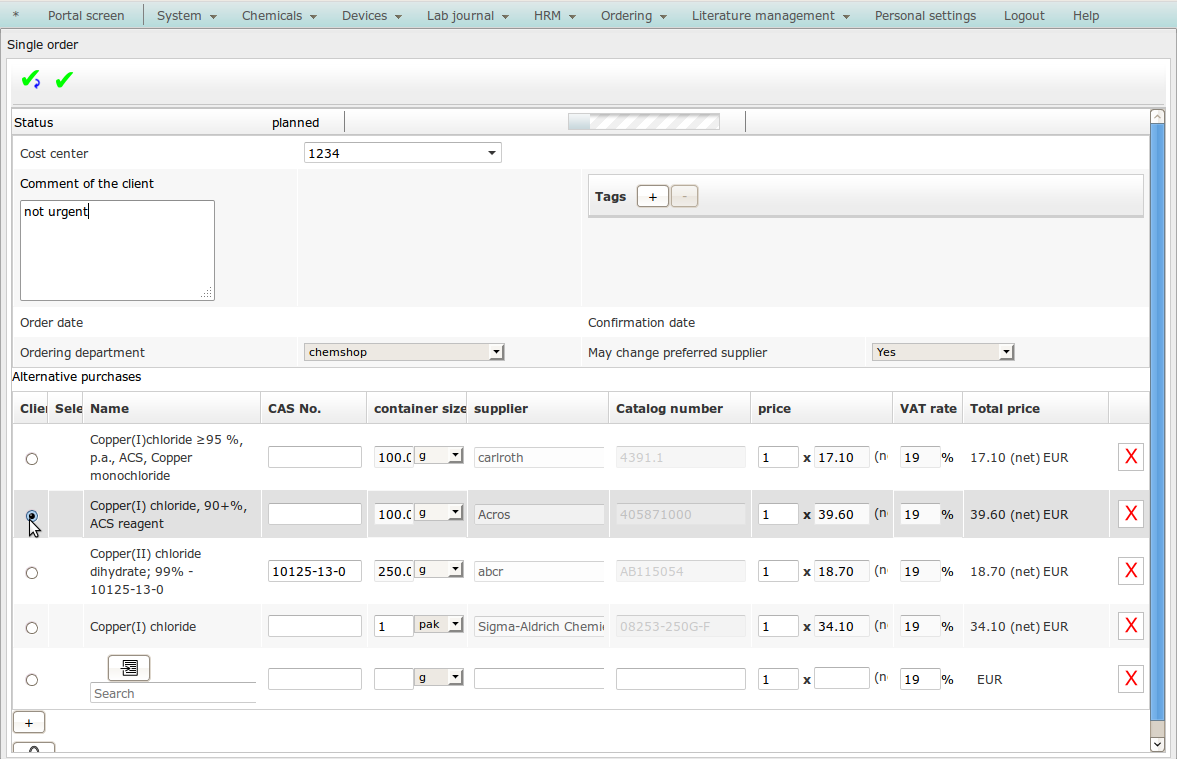Viewport: 1177px width, 759px height.
Task: Click the red X on the empty row
Action: tap(1131, 679)
